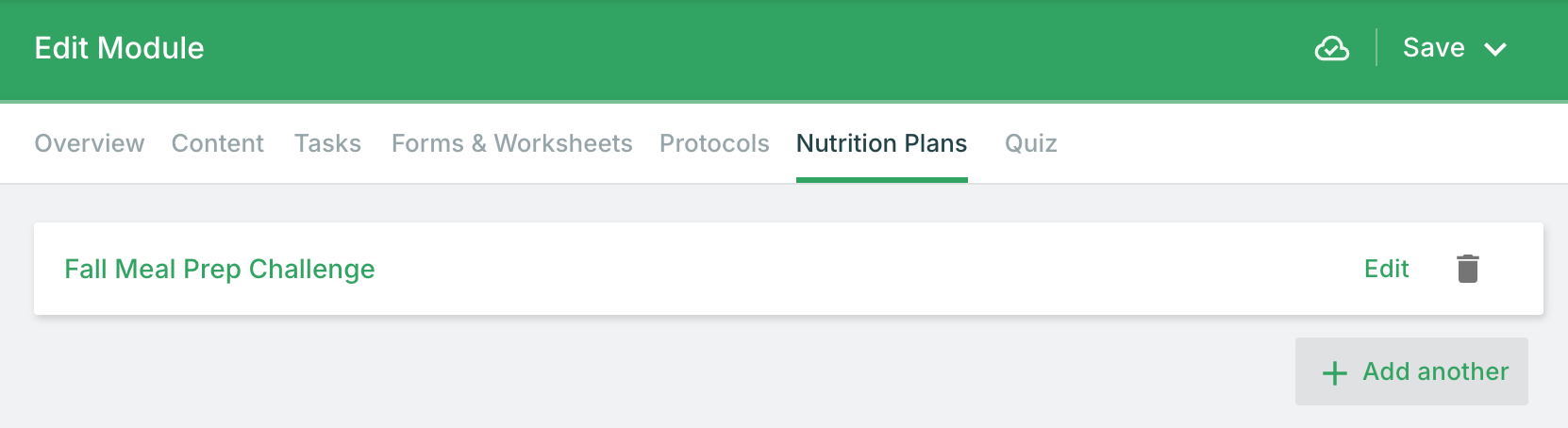Select the Nutrition Plans tab
The height and width of the screenshot is (428, 1568).
[x=881, y=143]
